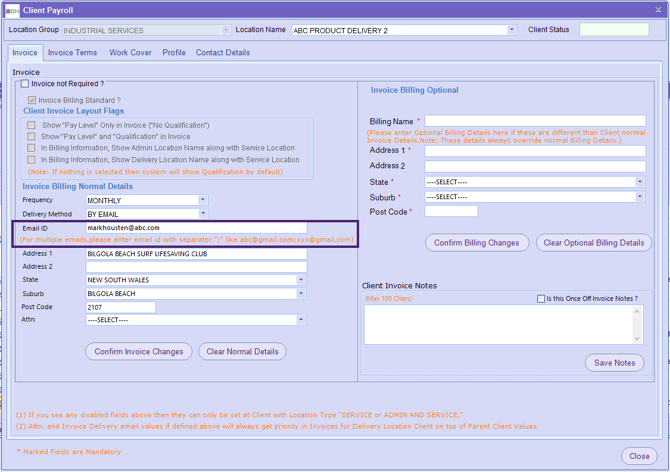Click Invoice Billing Normal Details heading
670x472 pixels.
[x=77, y=186]
